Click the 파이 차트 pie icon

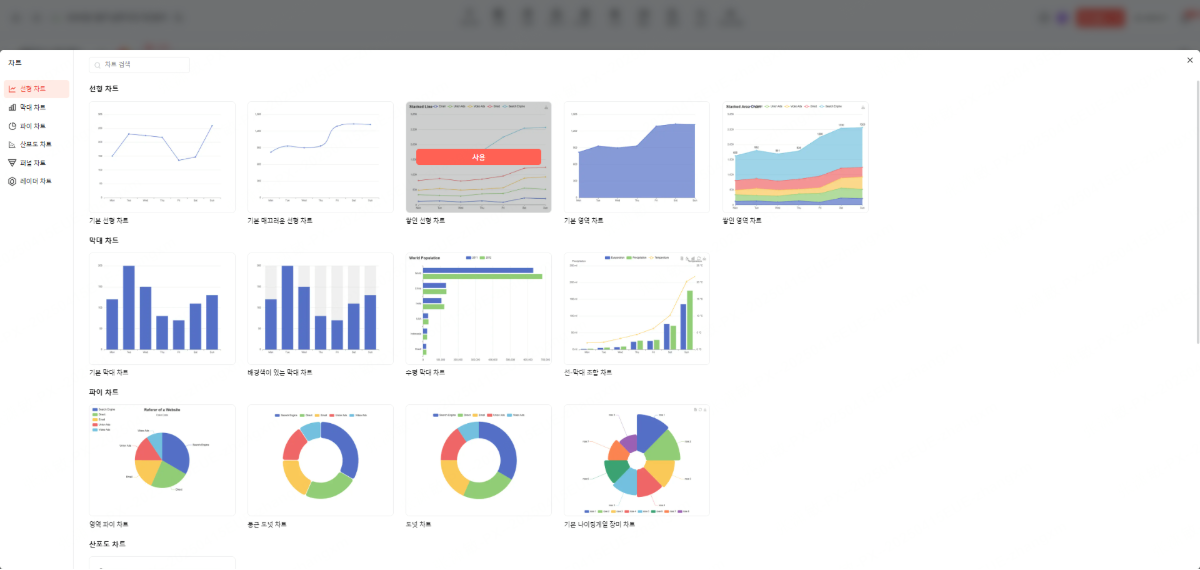[12, 126]
